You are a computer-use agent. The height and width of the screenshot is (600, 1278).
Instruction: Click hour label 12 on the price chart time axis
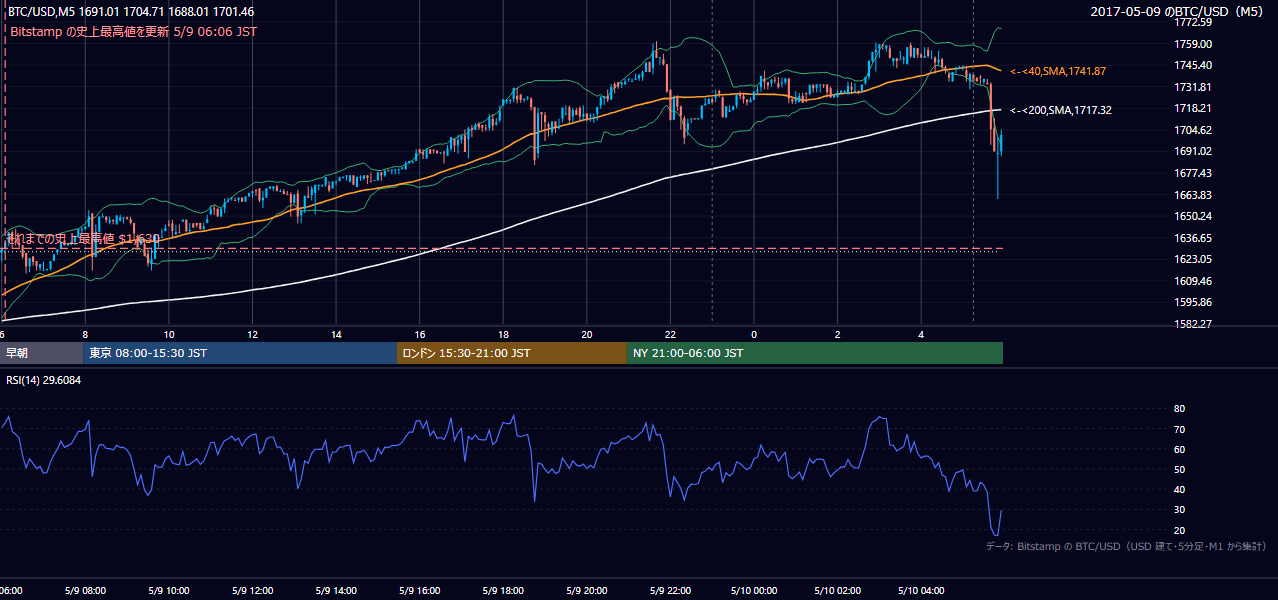click(253, 334)
